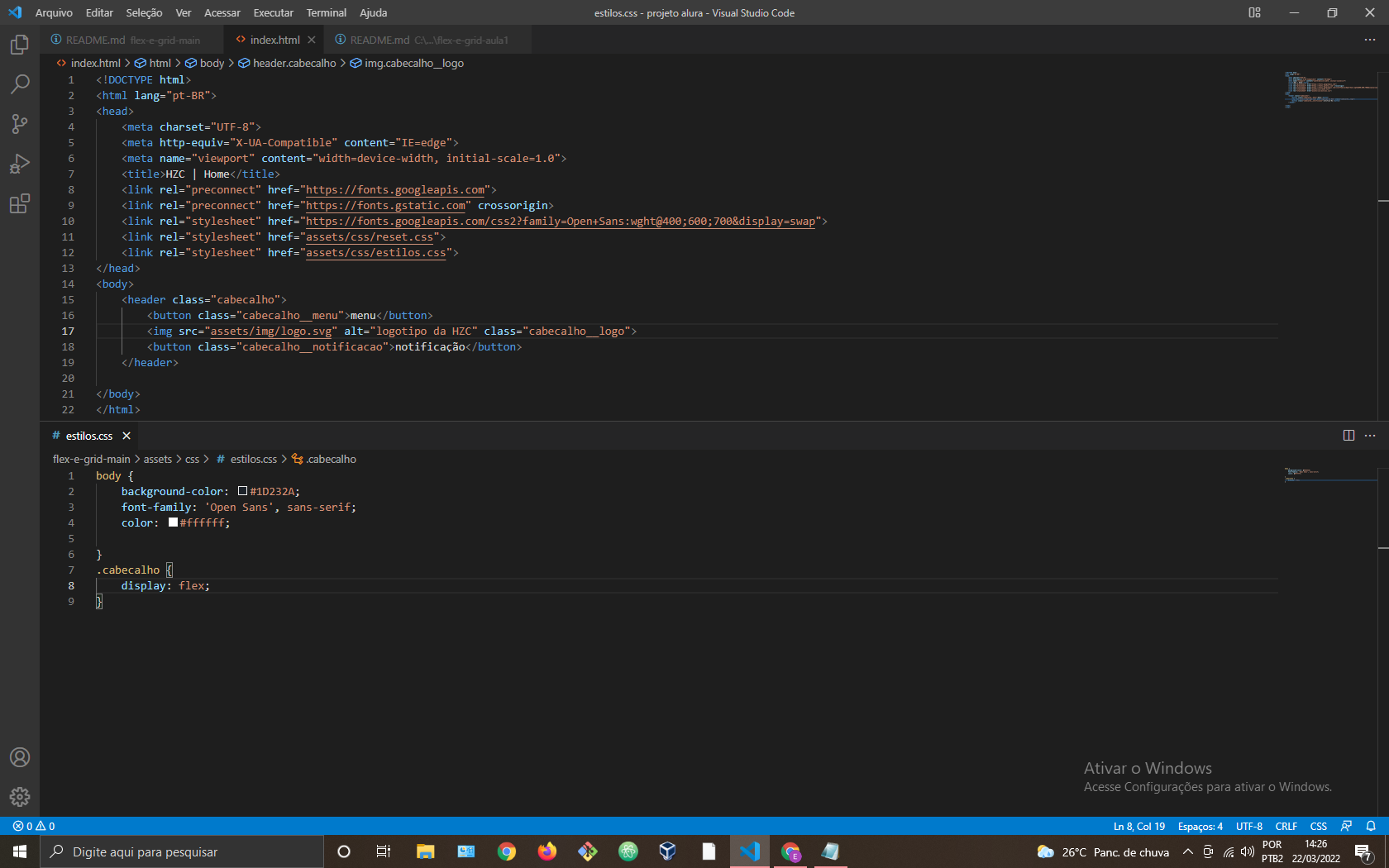This screenshot has width=1389, height=868.
Task: Show errors and warnings in status bar
Action: pyautogui.click(x=34, y=826)
